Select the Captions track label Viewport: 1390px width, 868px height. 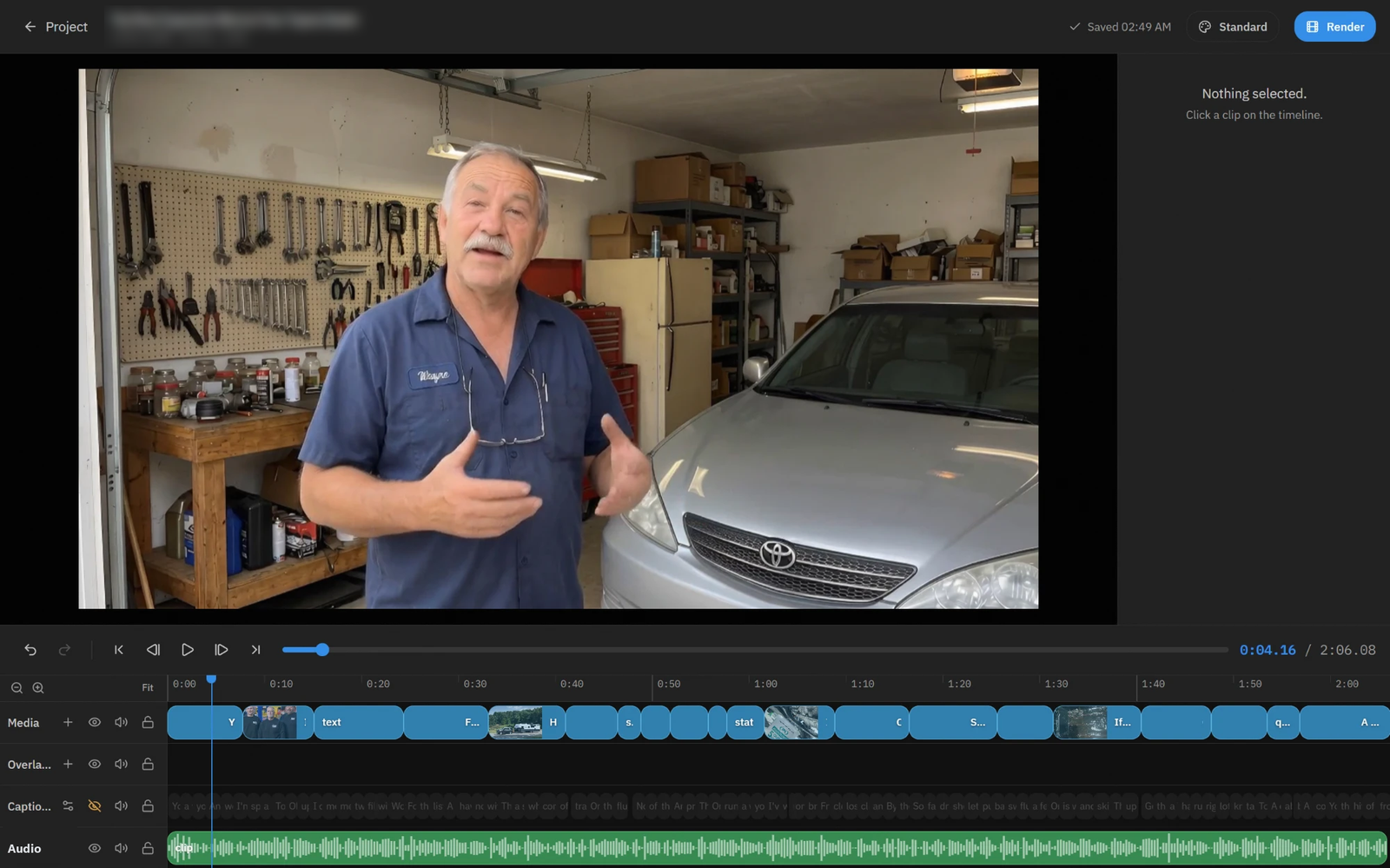click(x=30, y=806)
